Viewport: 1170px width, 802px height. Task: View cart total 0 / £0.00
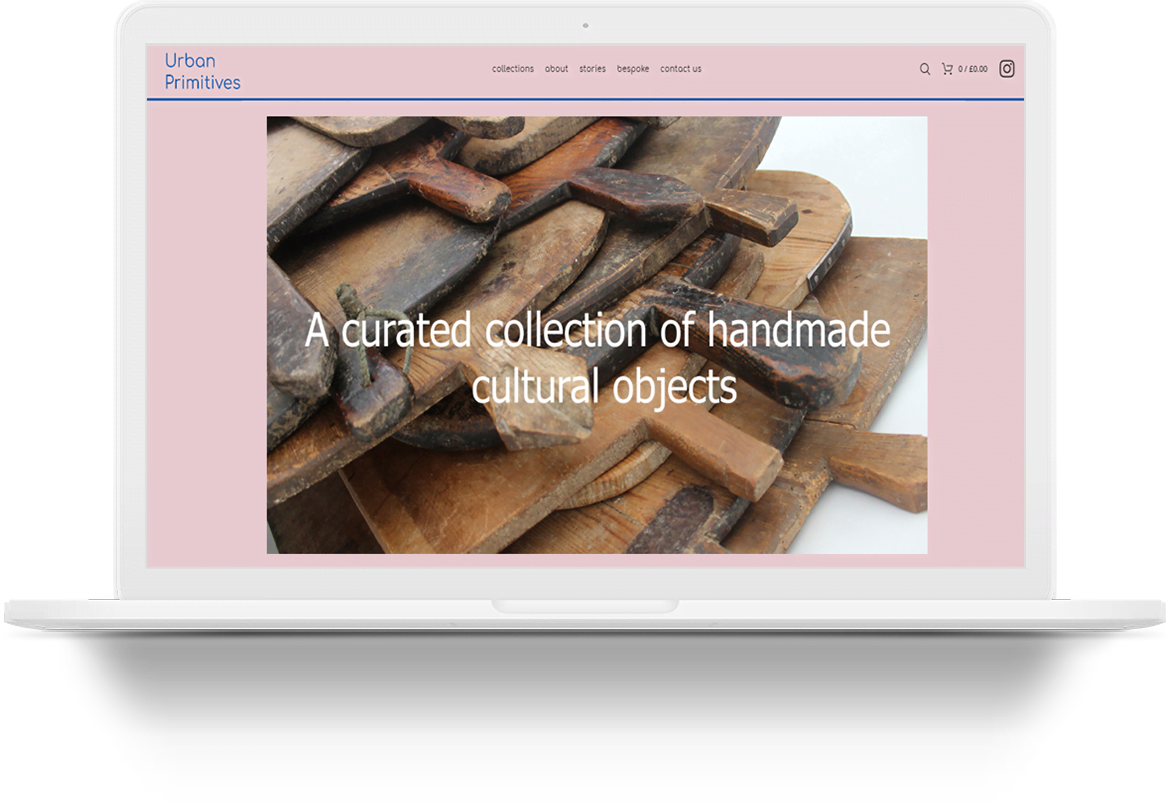[972, 69]
